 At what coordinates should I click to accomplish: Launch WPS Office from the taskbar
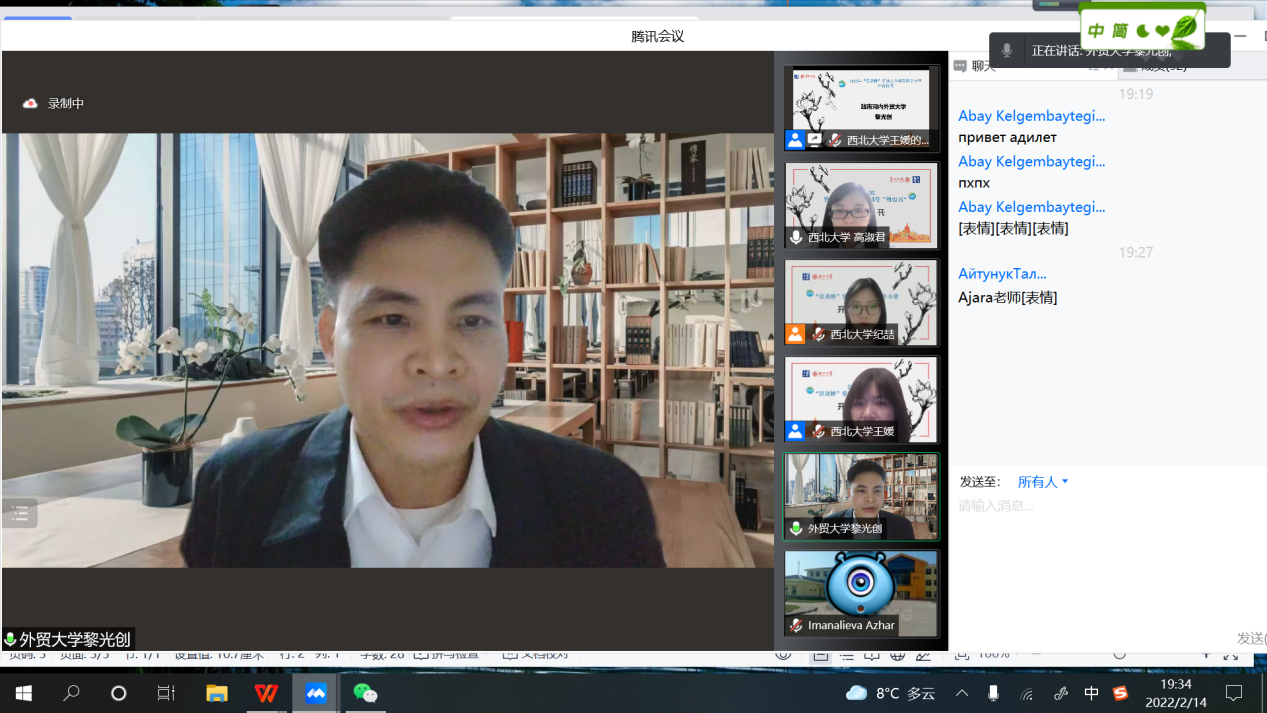click(266, 693)
